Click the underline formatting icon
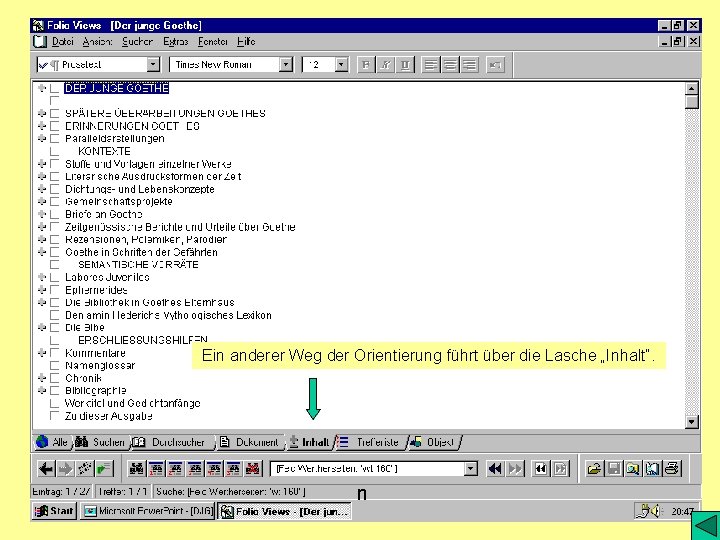 click(405, 65)
